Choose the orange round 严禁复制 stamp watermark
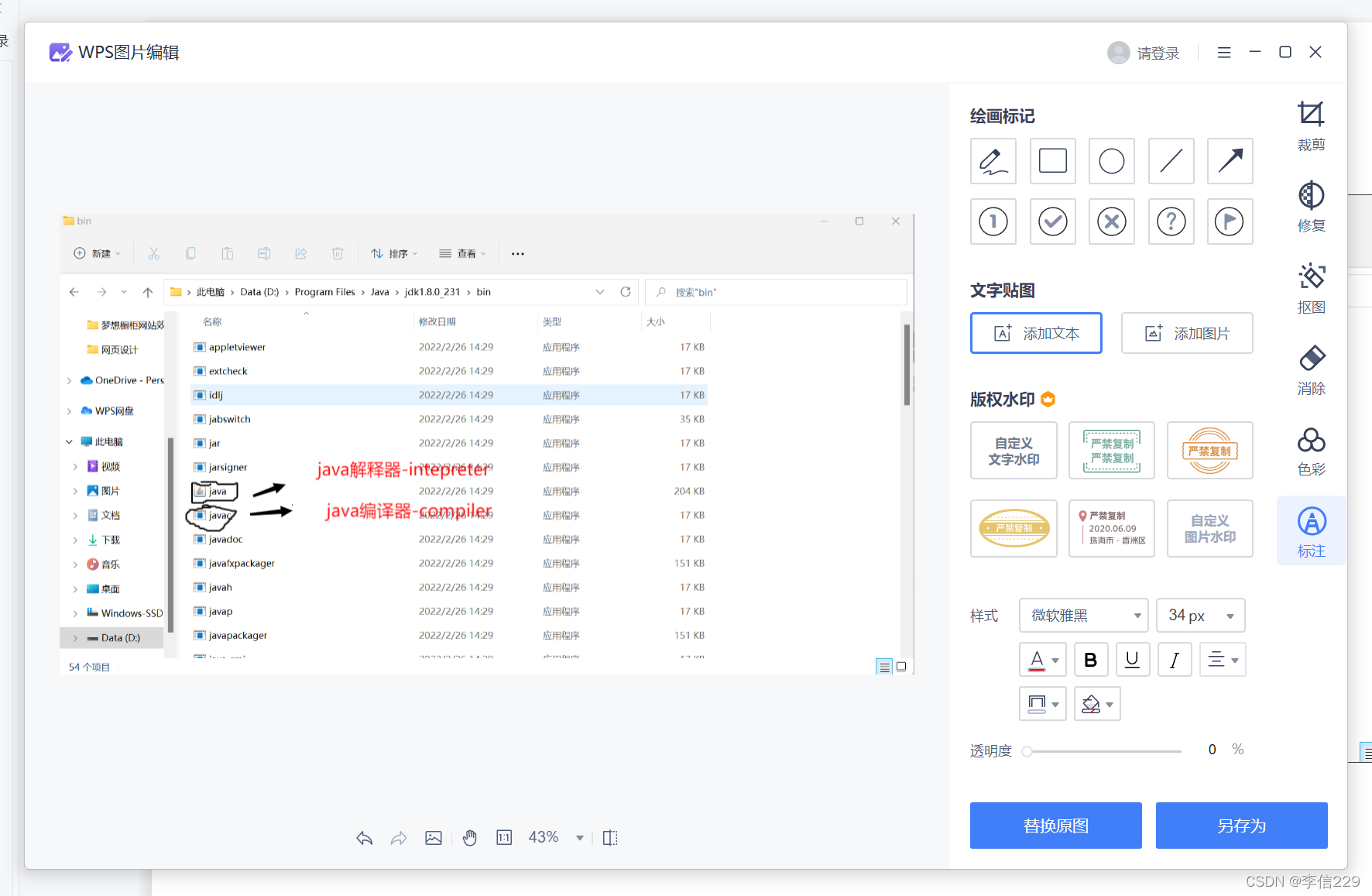This screenshot has width=1372, height=896. pyautogui.click(x=1209, y=451)
